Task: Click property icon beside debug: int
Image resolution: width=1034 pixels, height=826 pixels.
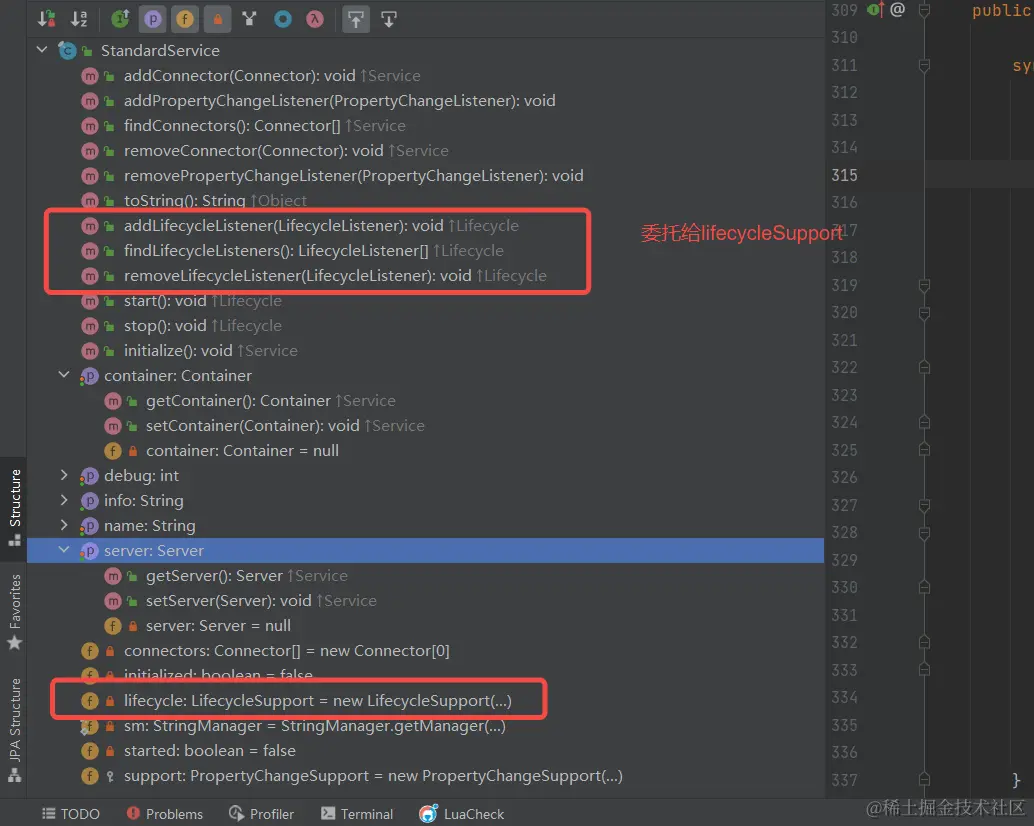Action: pyautogui.click(x=89, y=475)
